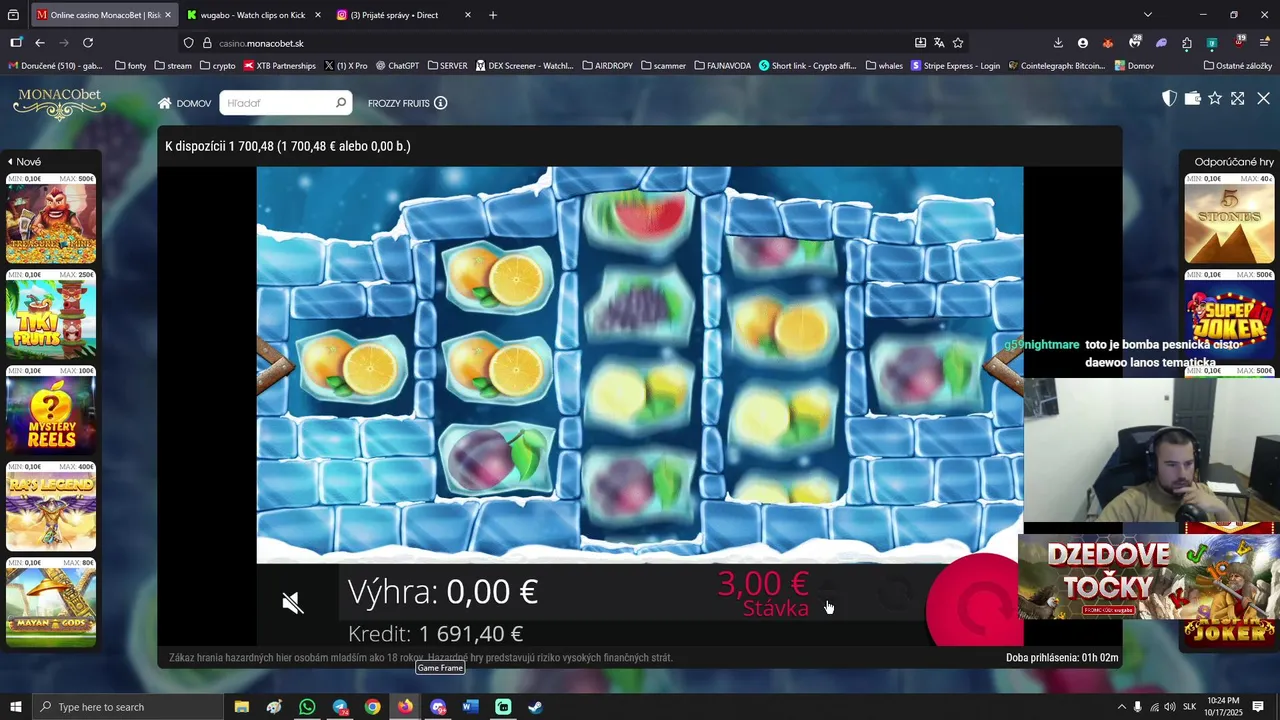Open Mystery Reels game thumbnail
1280x720 pixels.
51,411
